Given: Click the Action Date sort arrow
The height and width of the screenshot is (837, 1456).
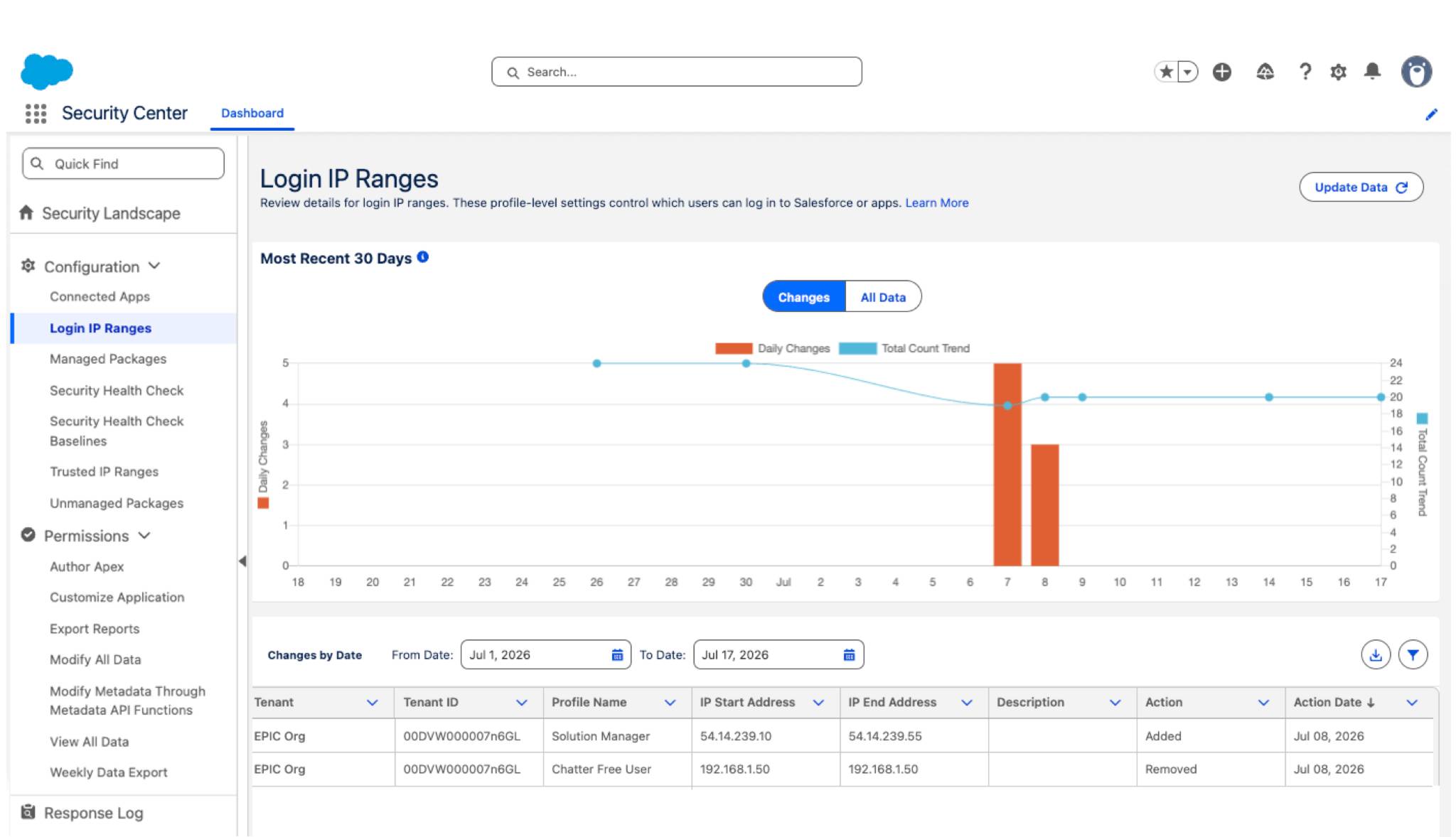Looking at the screenshot, I should (x=1371, y=702).
